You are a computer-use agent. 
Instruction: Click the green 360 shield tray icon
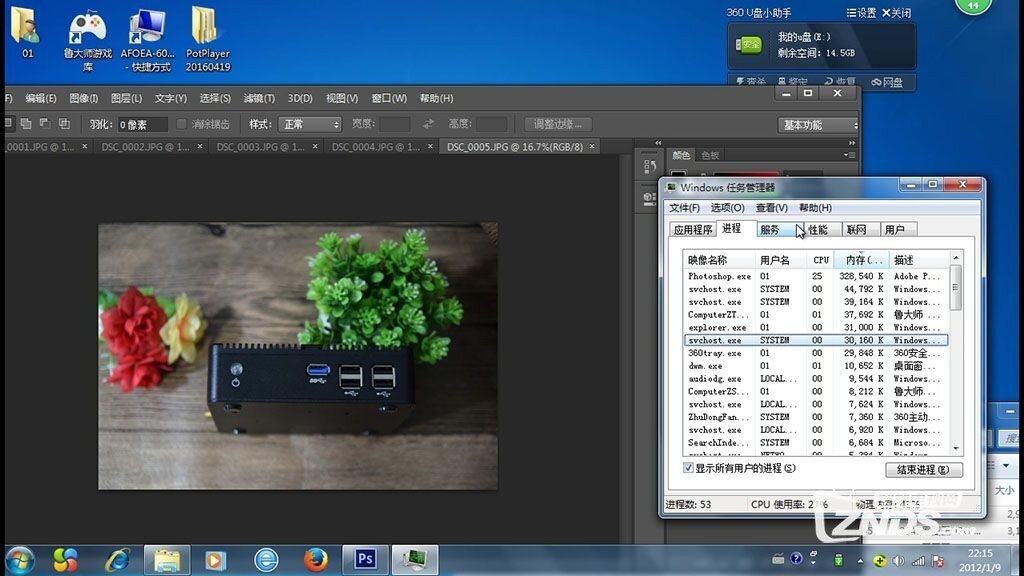(x=880, y=560)
